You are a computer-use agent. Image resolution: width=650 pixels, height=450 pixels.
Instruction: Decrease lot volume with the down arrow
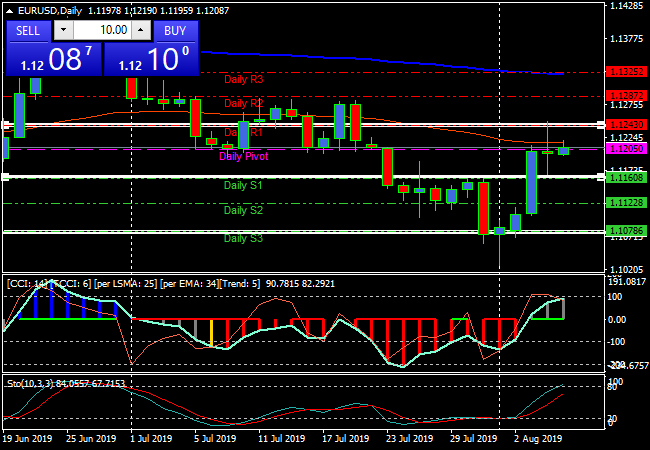pos(63,30)
